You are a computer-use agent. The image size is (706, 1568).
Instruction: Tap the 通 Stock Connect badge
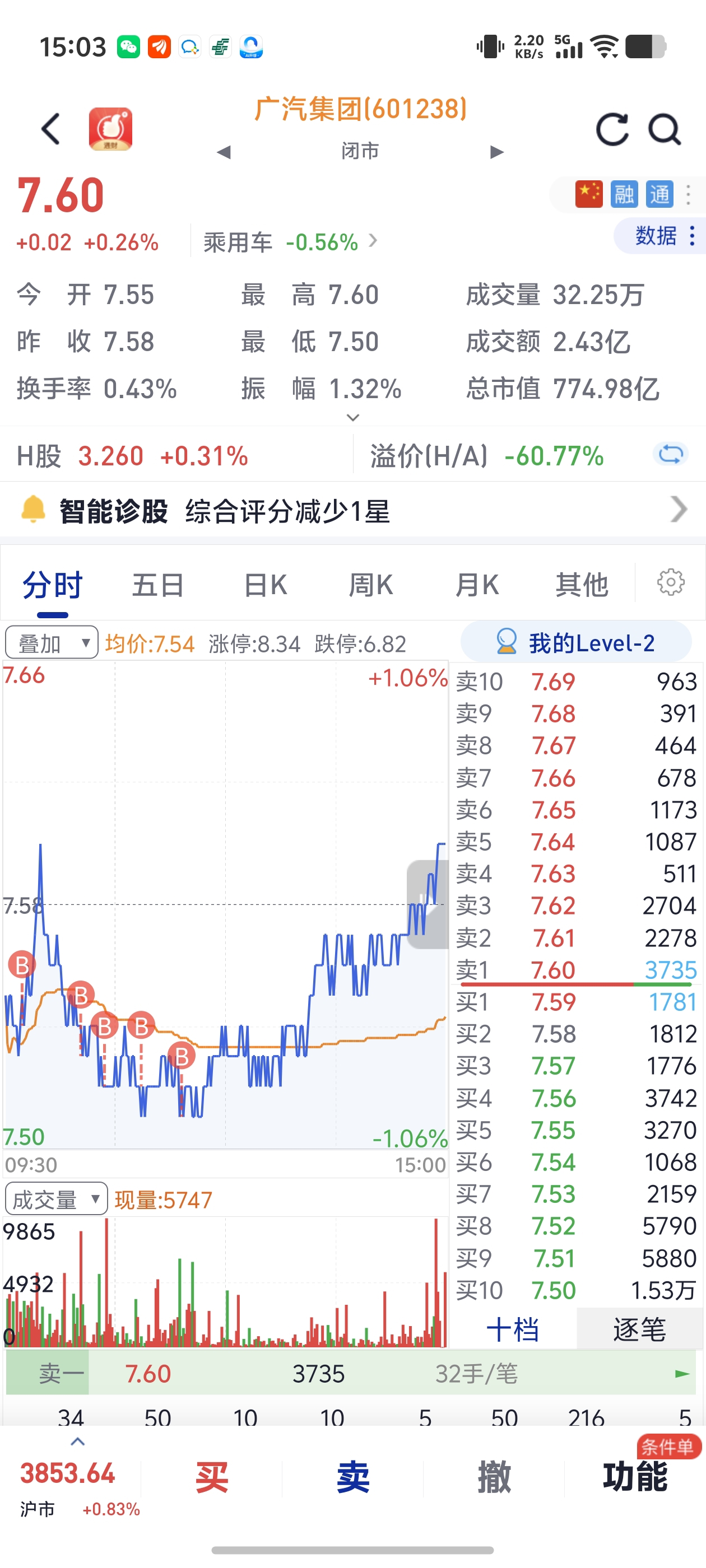(659, 195)
